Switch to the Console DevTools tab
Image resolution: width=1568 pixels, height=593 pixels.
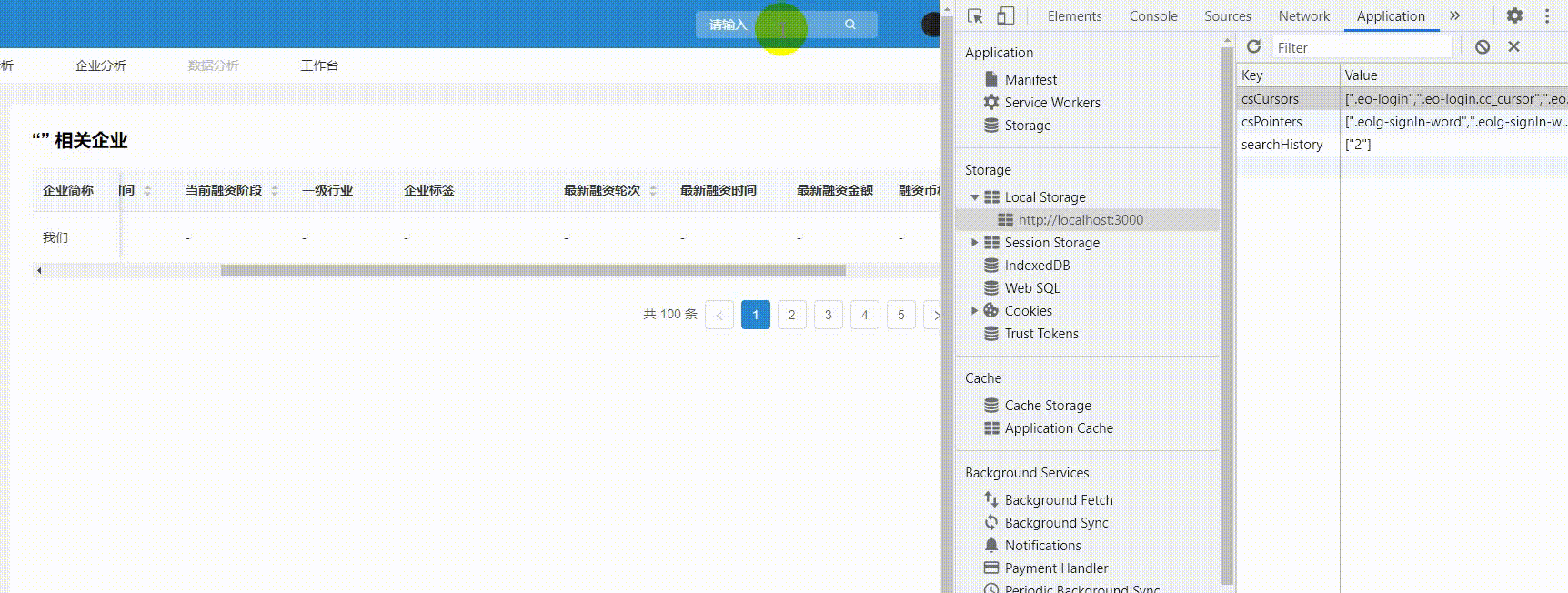tap(1153, 16)
